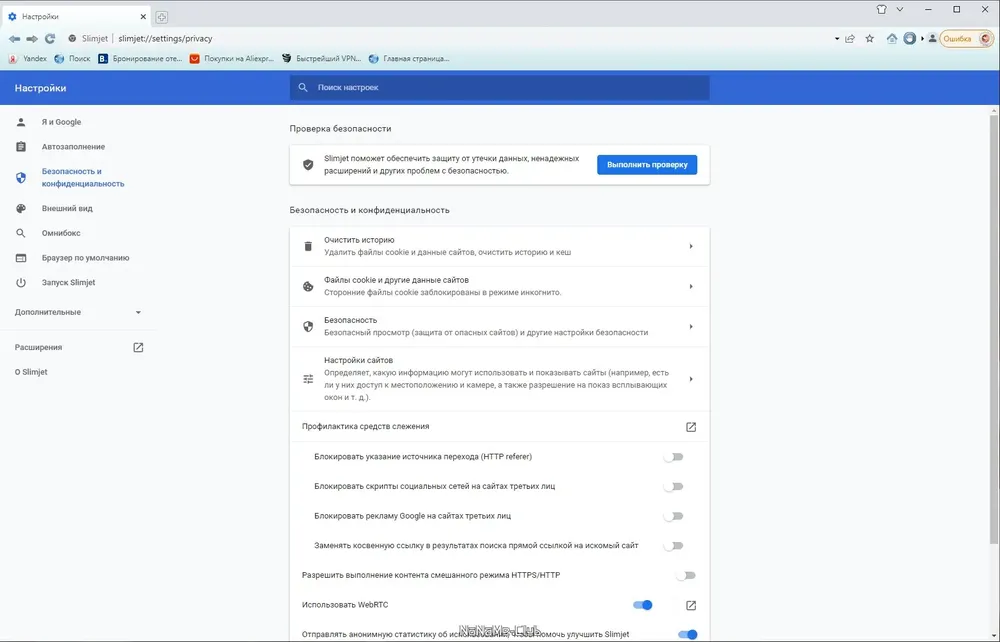Click the round blue extension icon in toolbar
This screenshot has width=1000, height=642.
[909, 39]
